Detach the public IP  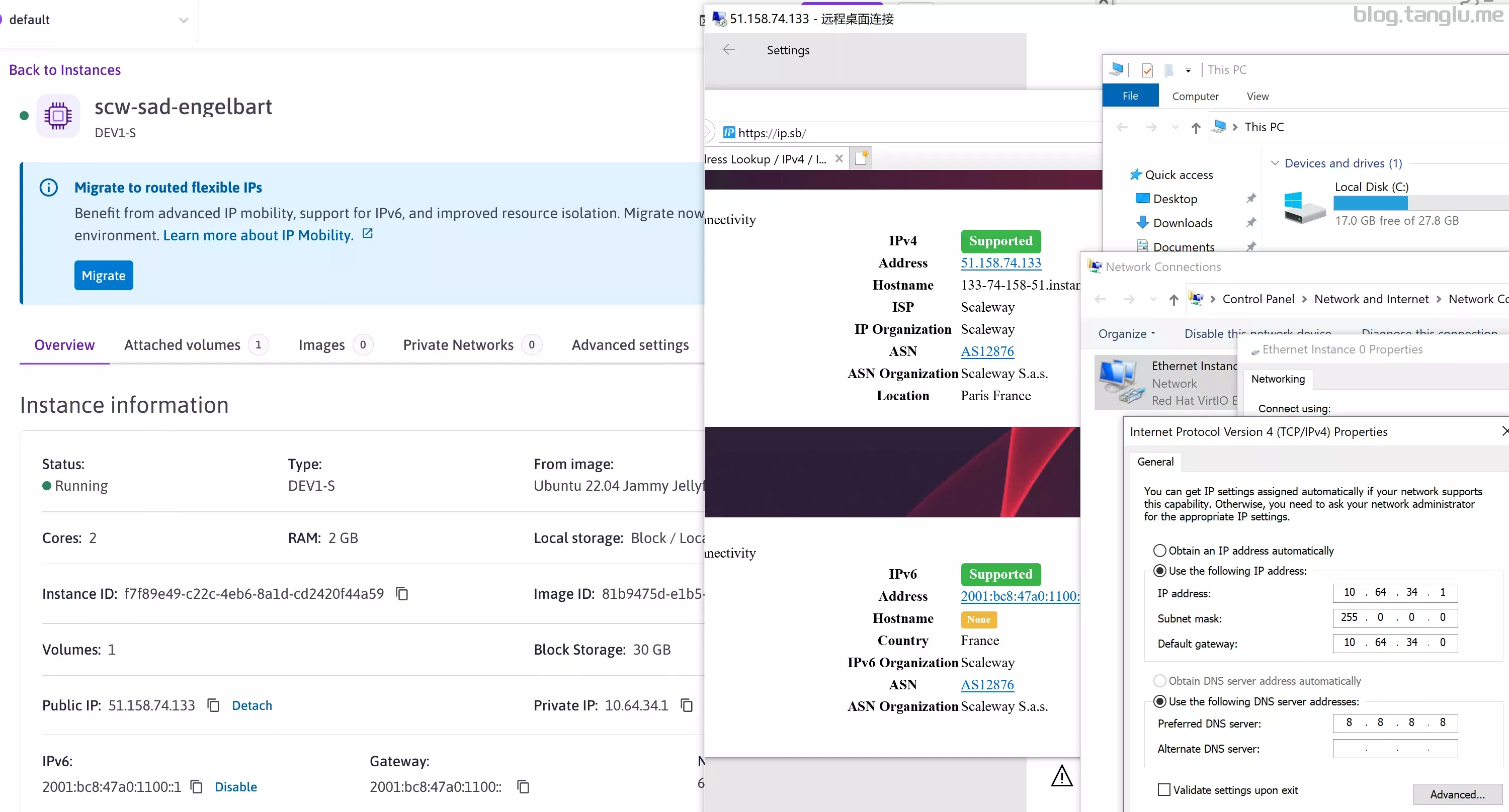252,705
